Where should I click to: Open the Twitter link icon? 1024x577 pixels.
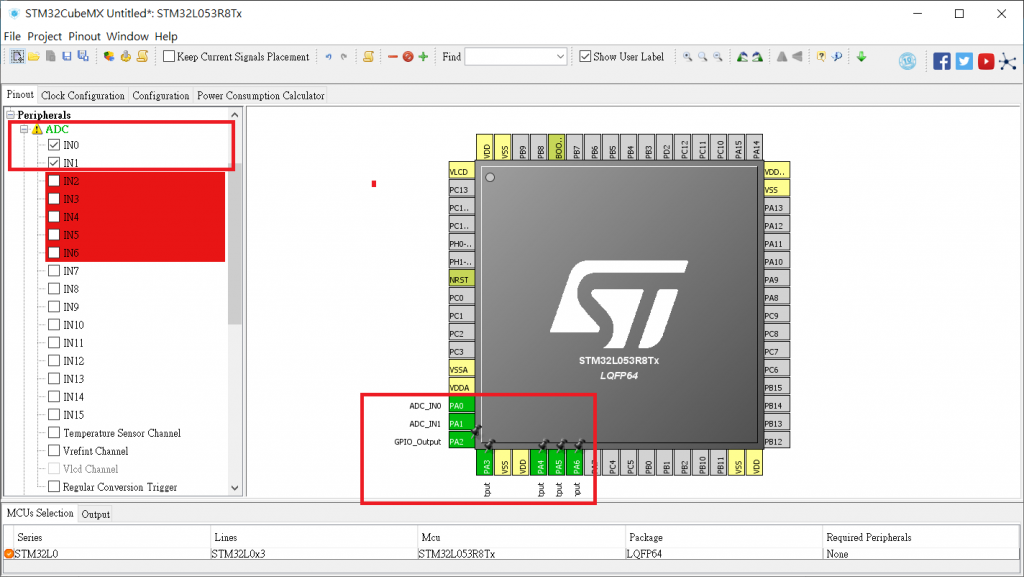[964, 61]
